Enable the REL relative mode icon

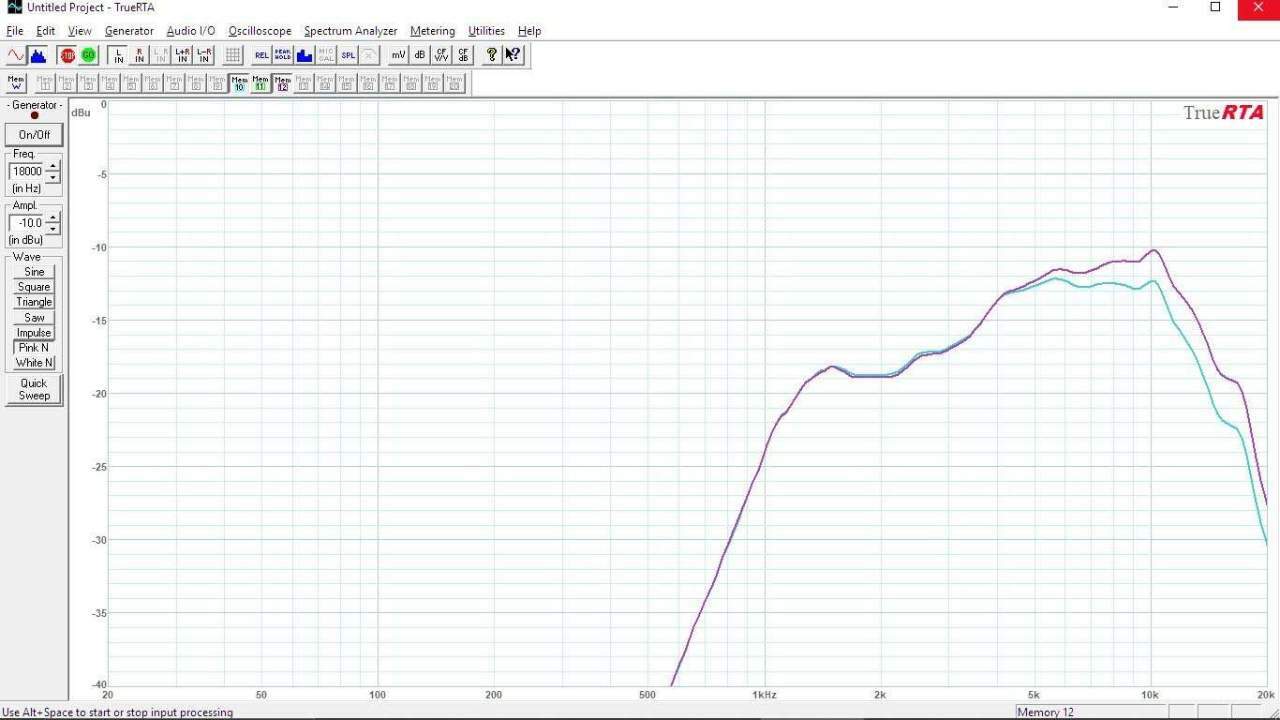262,55
